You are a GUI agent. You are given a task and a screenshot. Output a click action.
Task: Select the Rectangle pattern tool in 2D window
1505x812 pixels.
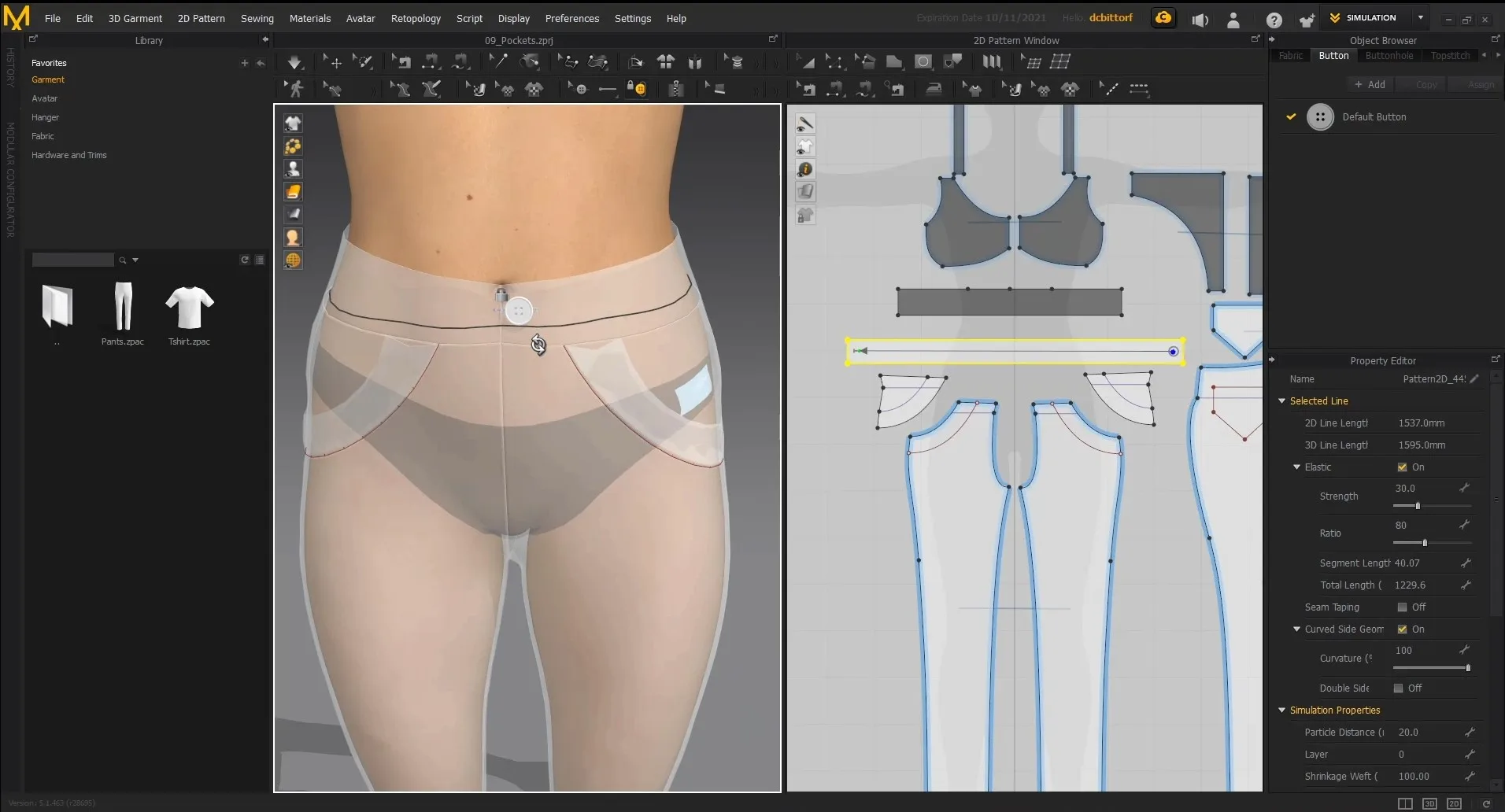point(923,61)
